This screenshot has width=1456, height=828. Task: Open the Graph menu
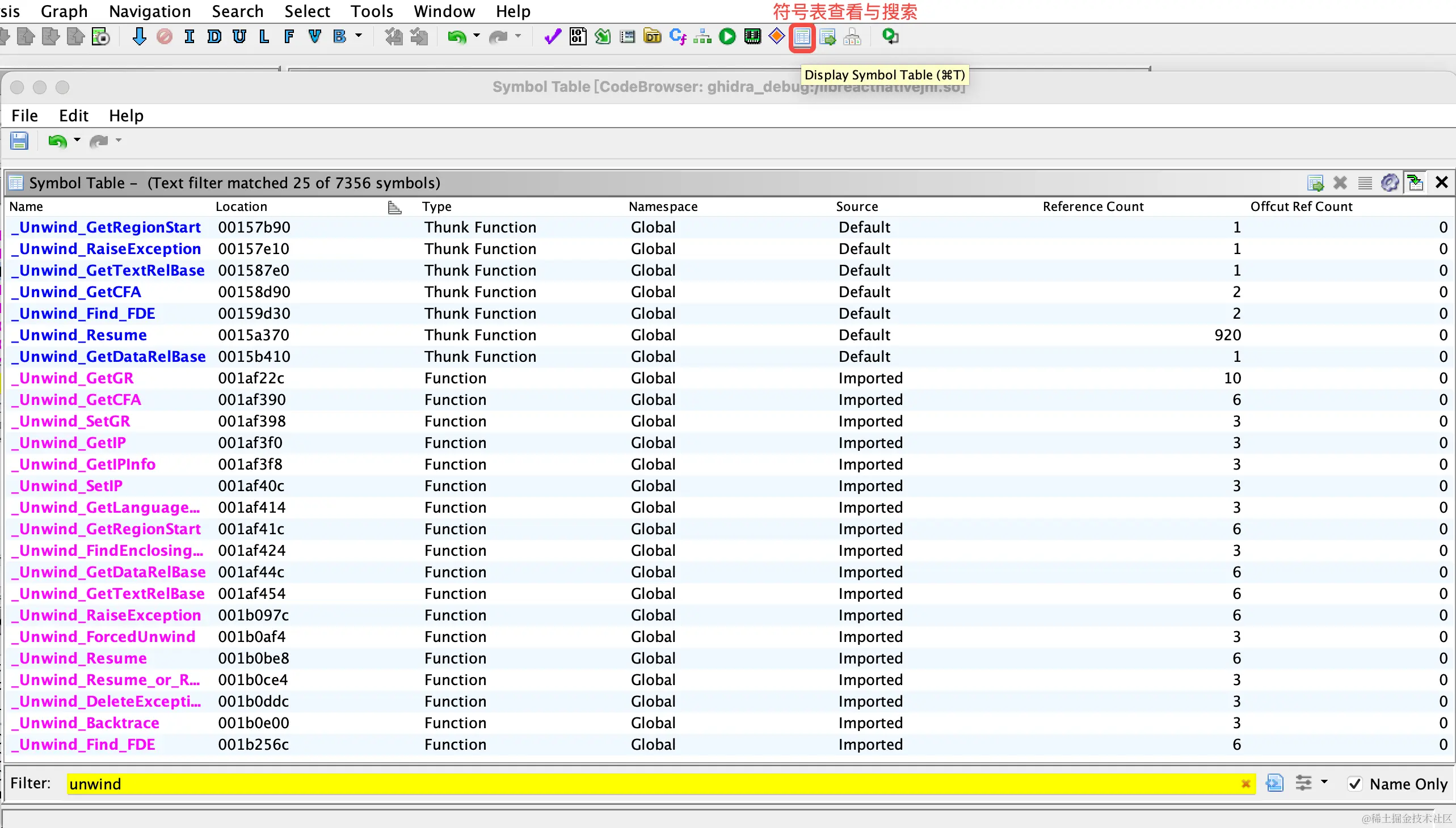point(64,11)
